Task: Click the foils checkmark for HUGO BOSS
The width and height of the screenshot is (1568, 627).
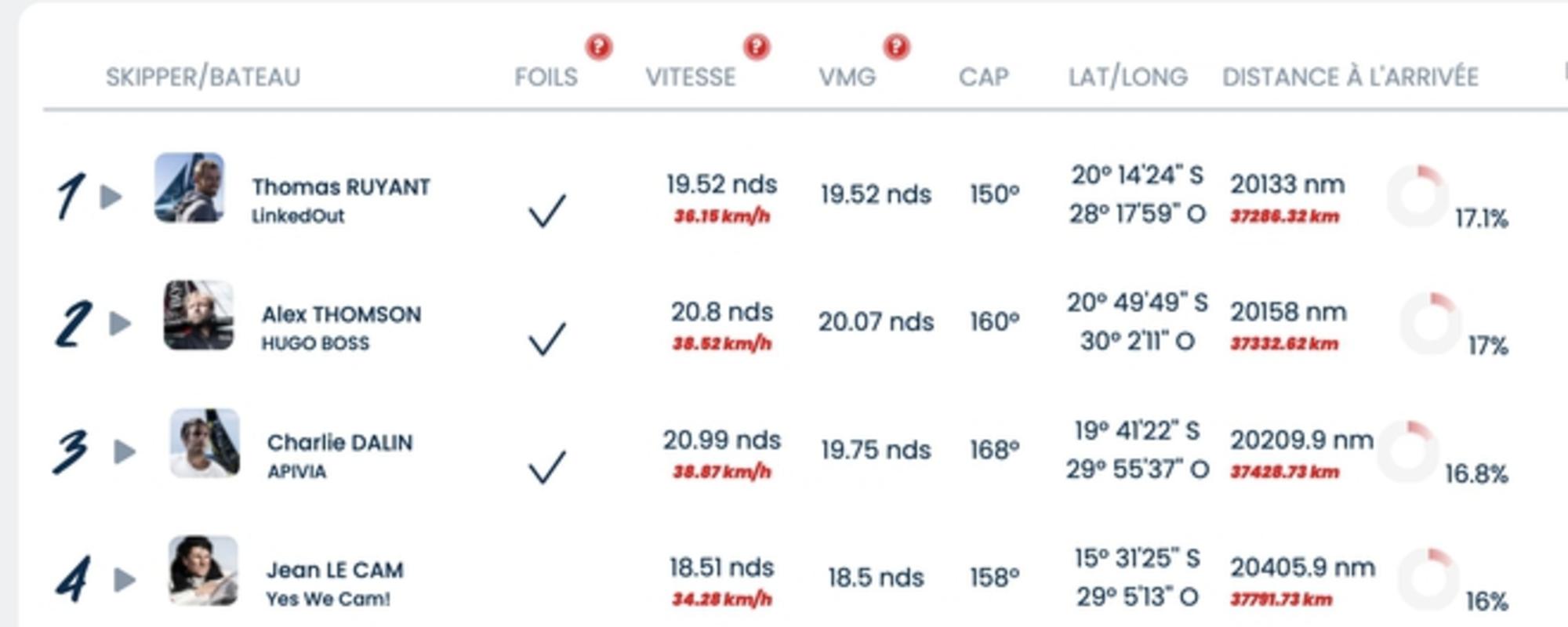Action: [x=547, y=339]
